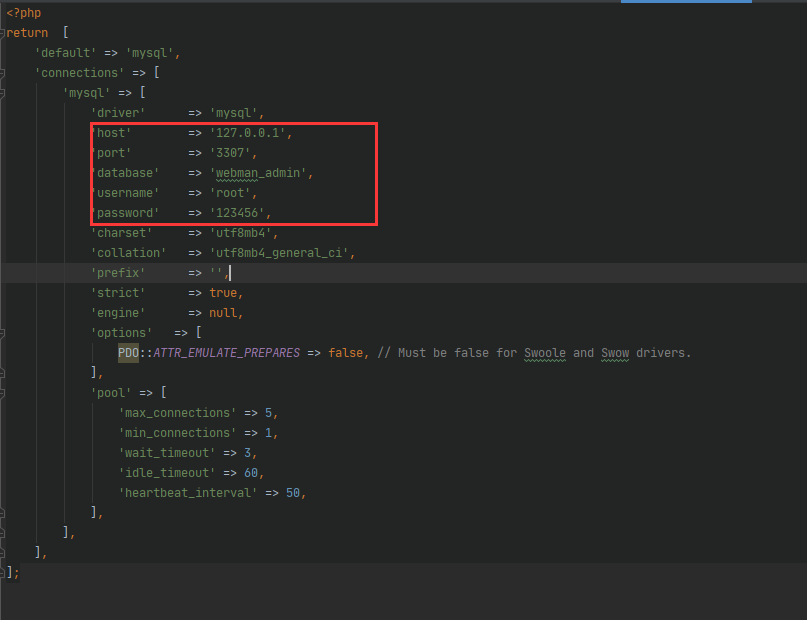Click the word Swow in the comment
The width and height of the screenshot is (807, 620).
pos(615,353)
